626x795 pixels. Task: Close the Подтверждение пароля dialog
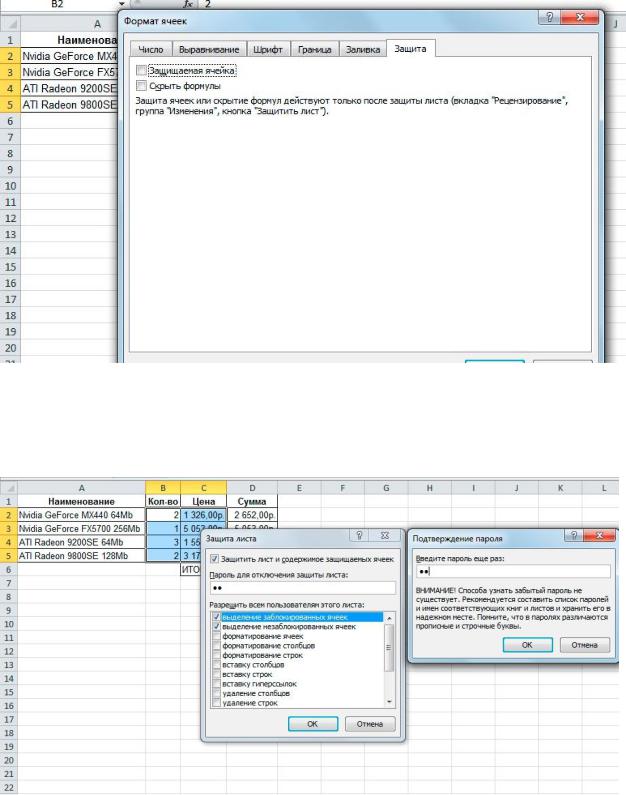coord(599,535)
